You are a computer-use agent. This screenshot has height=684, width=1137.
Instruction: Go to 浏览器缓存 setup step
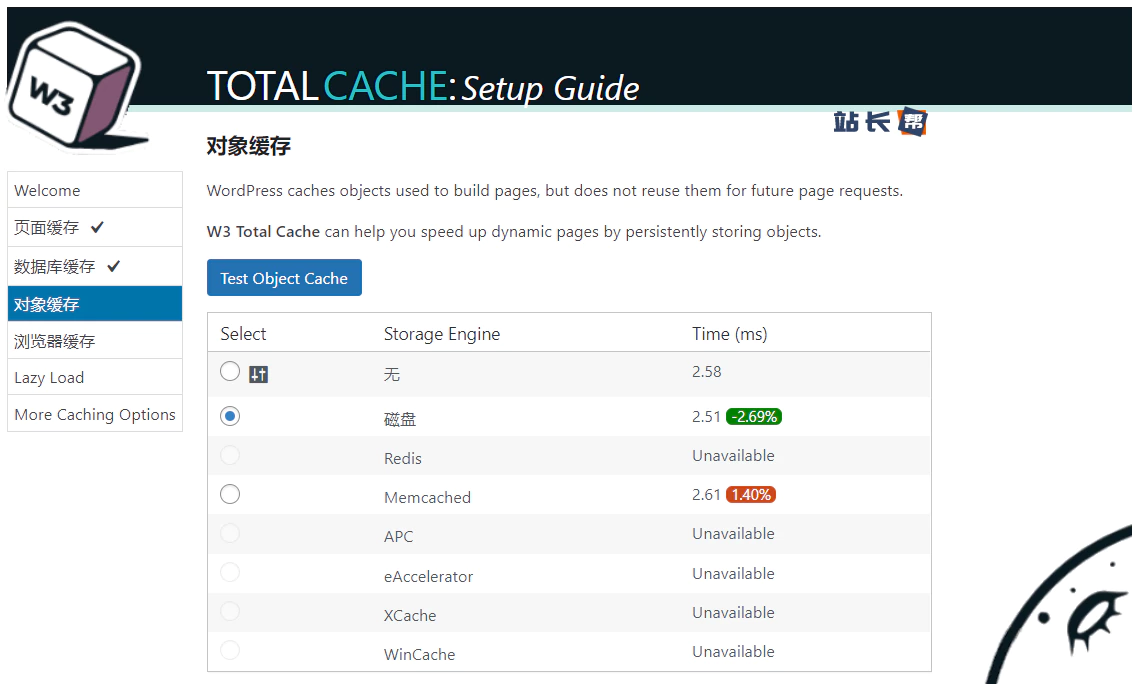click(54, 341)
